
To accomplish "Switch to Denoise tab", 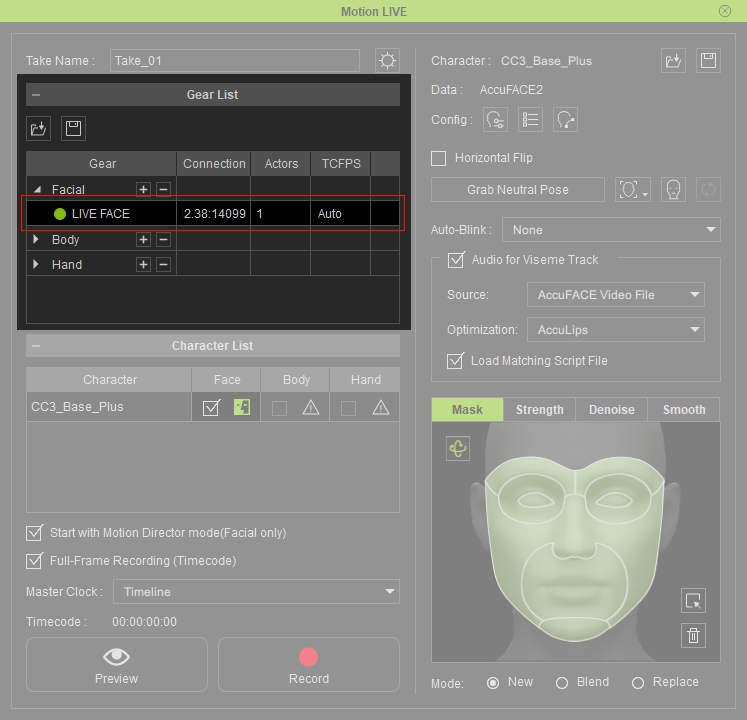I will [x=612, y=410].
